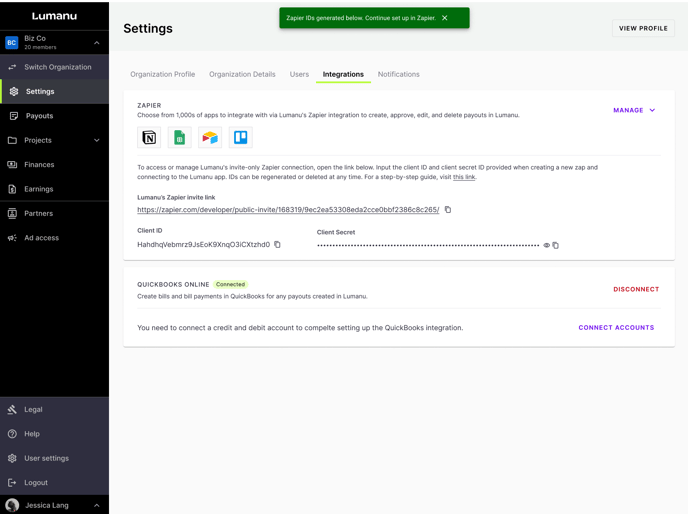Copy the Client ID value
The width and height of the screenshot is (688, 514).
278,245
